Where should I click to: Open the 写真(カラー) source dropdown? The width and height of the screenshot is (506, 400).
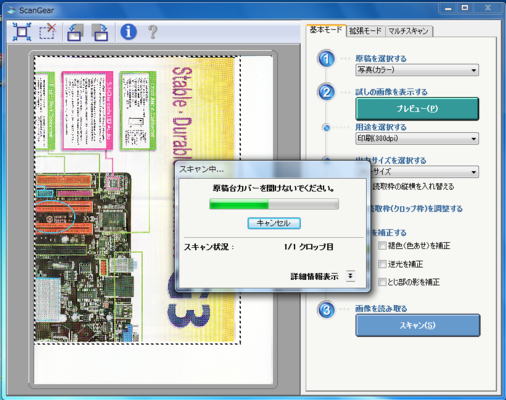(417, 70)
